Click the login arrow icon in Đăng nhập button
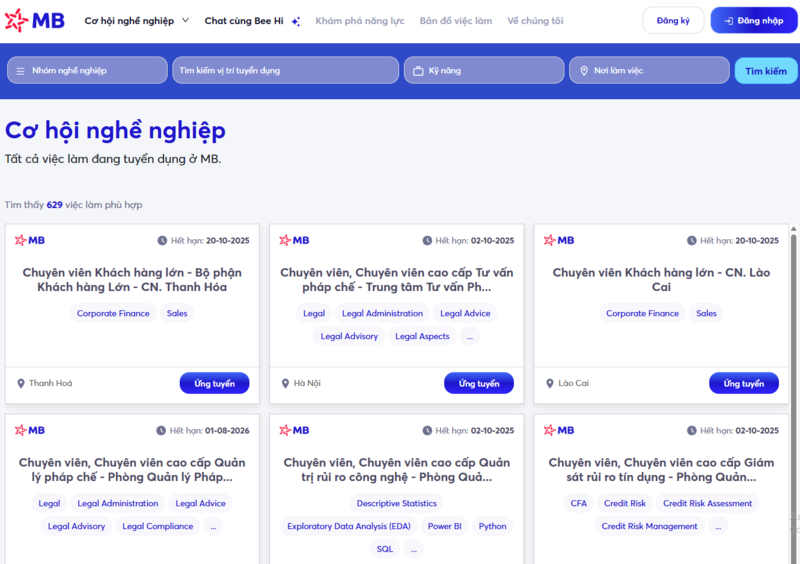This screenshot has height=564, width=800. (729, 21)
